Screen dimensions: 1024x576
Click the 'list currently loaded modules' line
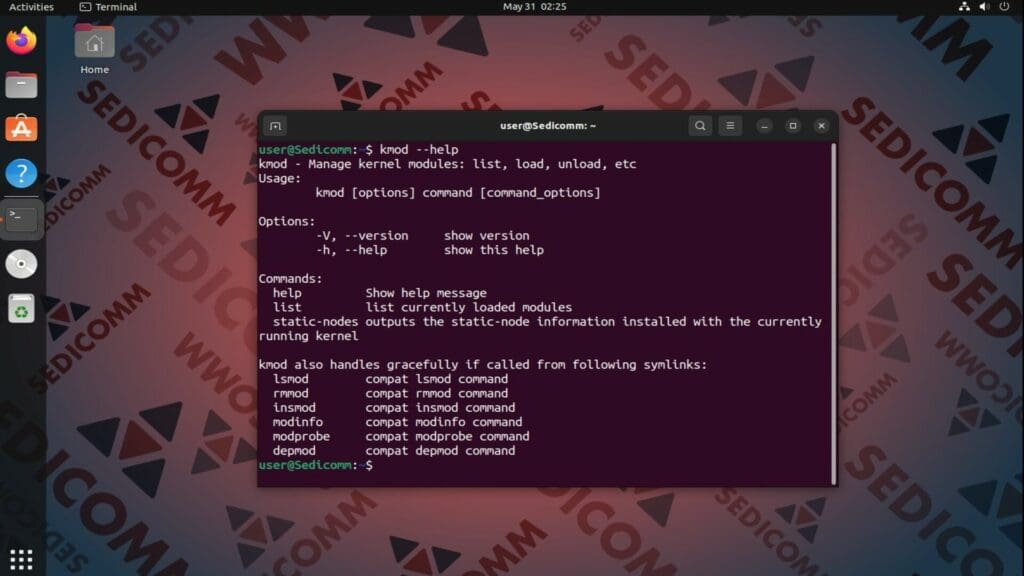[x=468, y=307]
